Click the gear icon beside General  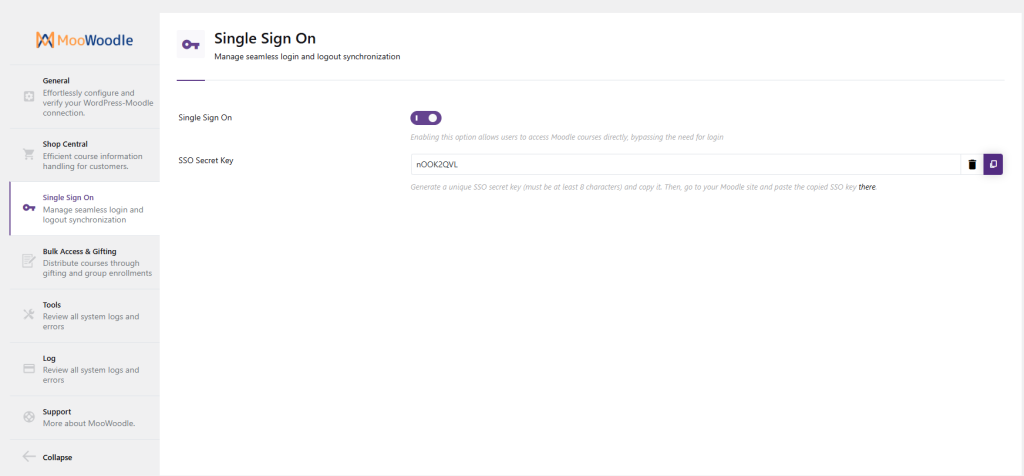click(x=29, y=97)
